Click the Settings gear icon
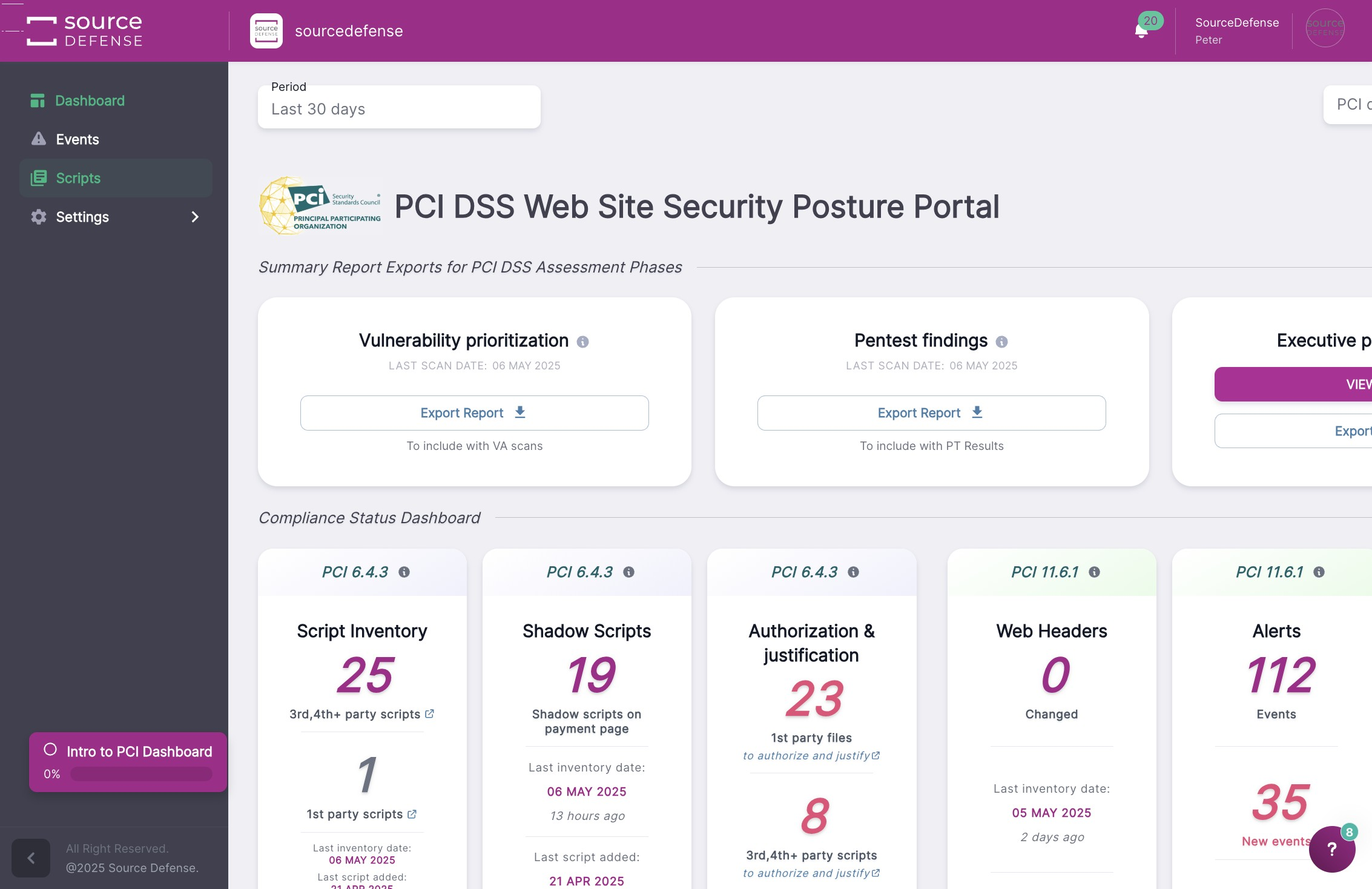The height and width of the screenshot is (889, 1372). point(39,217)
